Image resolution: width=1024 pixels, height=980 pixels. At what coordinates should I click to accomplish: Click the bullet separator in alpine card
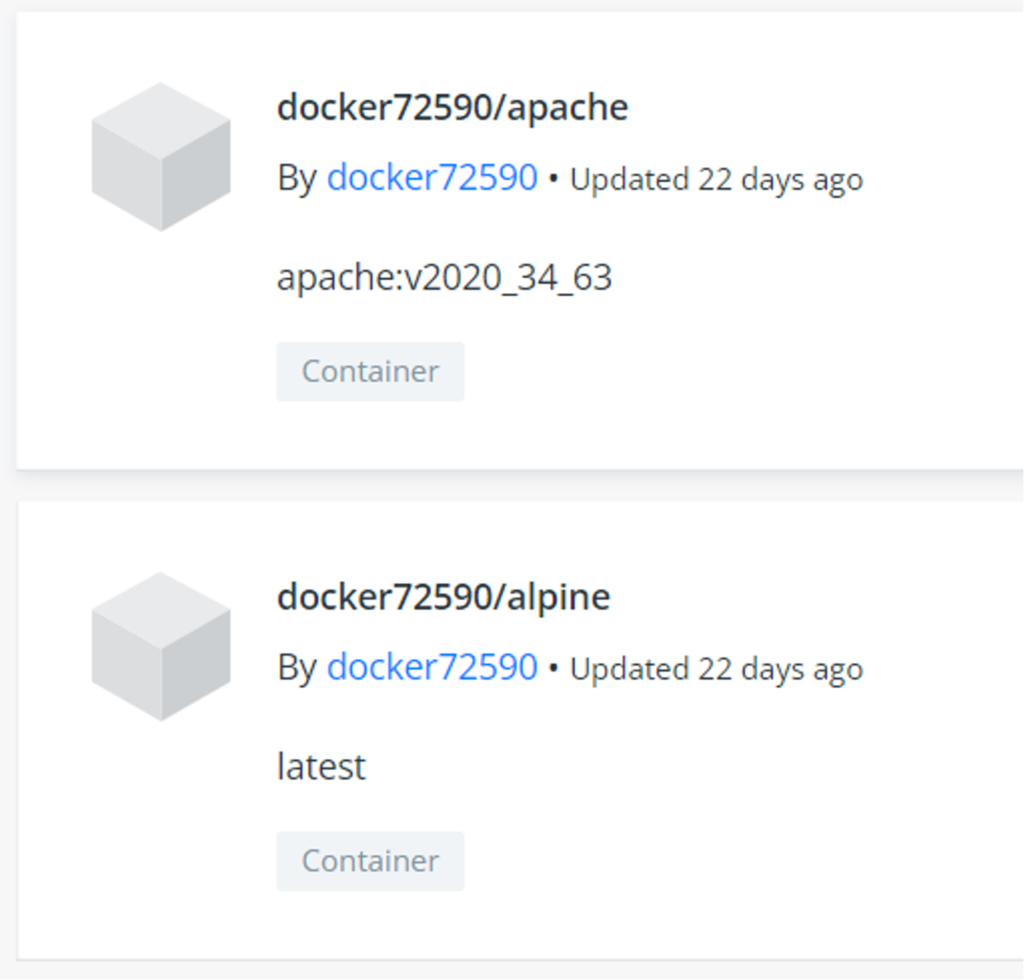(554, 669)
